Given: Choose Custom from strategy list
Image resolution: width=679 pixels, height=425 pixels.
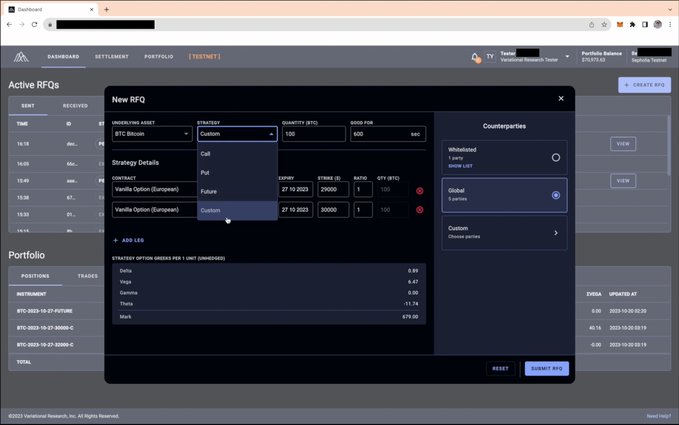Looking at the screenshot, I should pyautogui.click(x=237, y=211).
